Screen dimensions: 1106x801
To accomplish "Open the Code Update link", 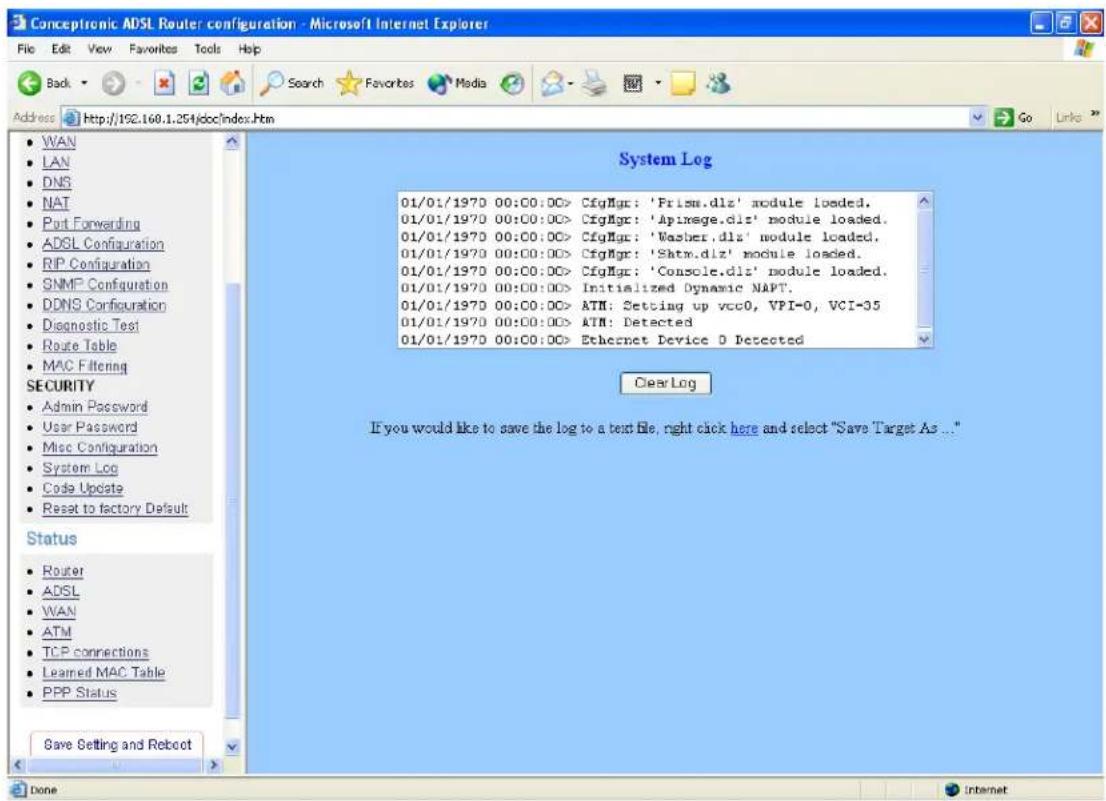I will pos(83,489).
